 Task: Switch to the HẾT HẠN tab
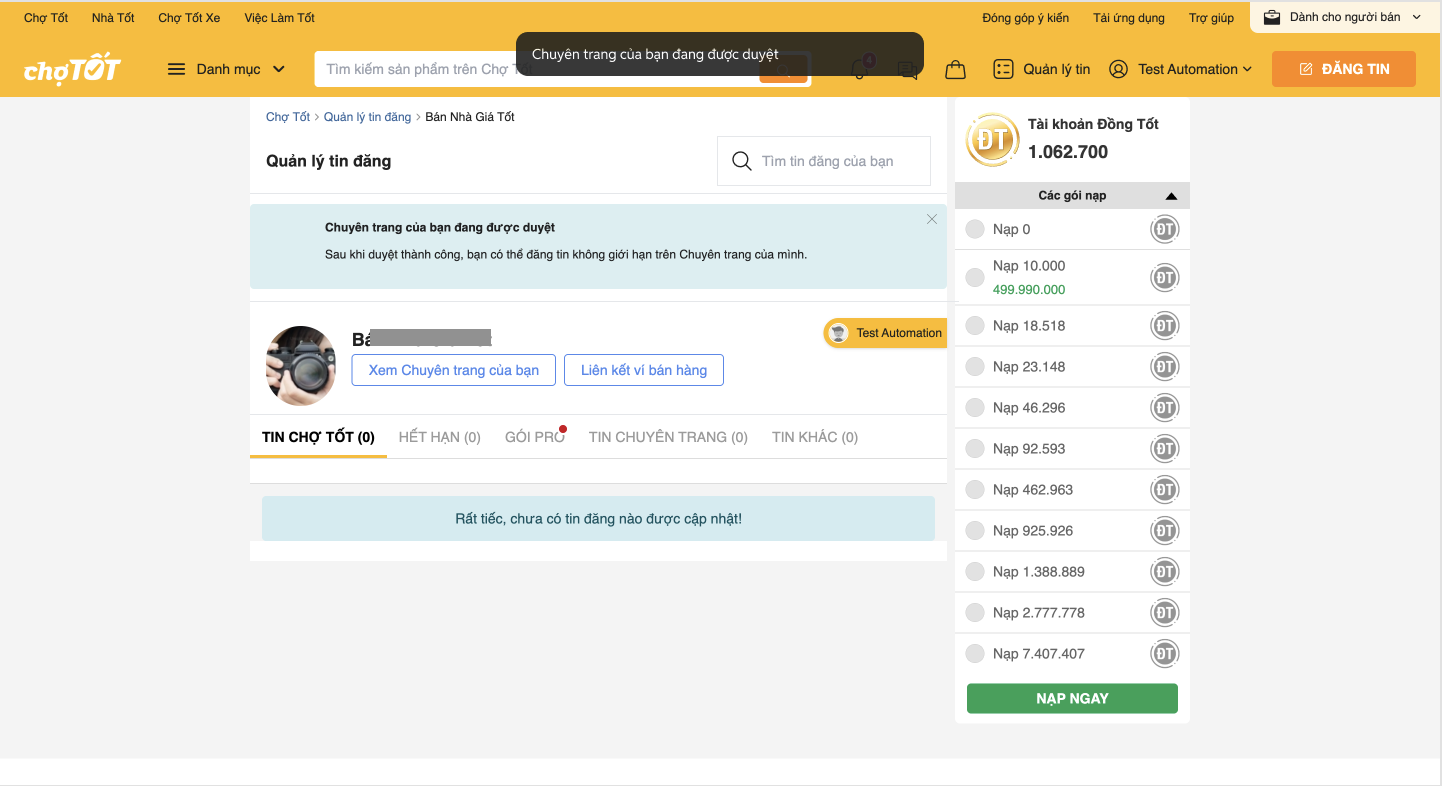click(439, 437)
